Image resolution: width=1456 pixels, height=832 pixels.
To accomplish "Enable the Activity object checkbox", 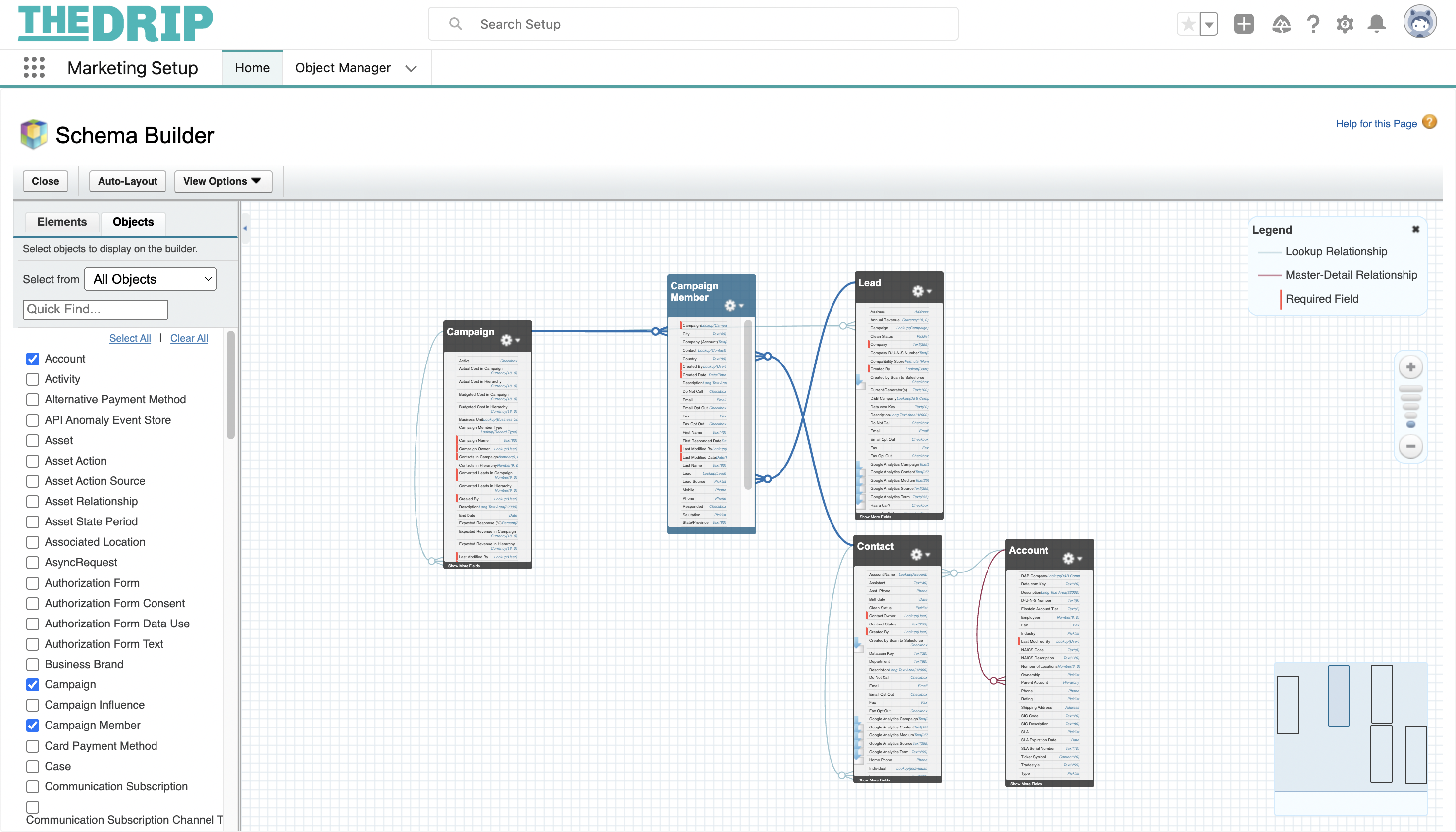I will pos(33,379).
